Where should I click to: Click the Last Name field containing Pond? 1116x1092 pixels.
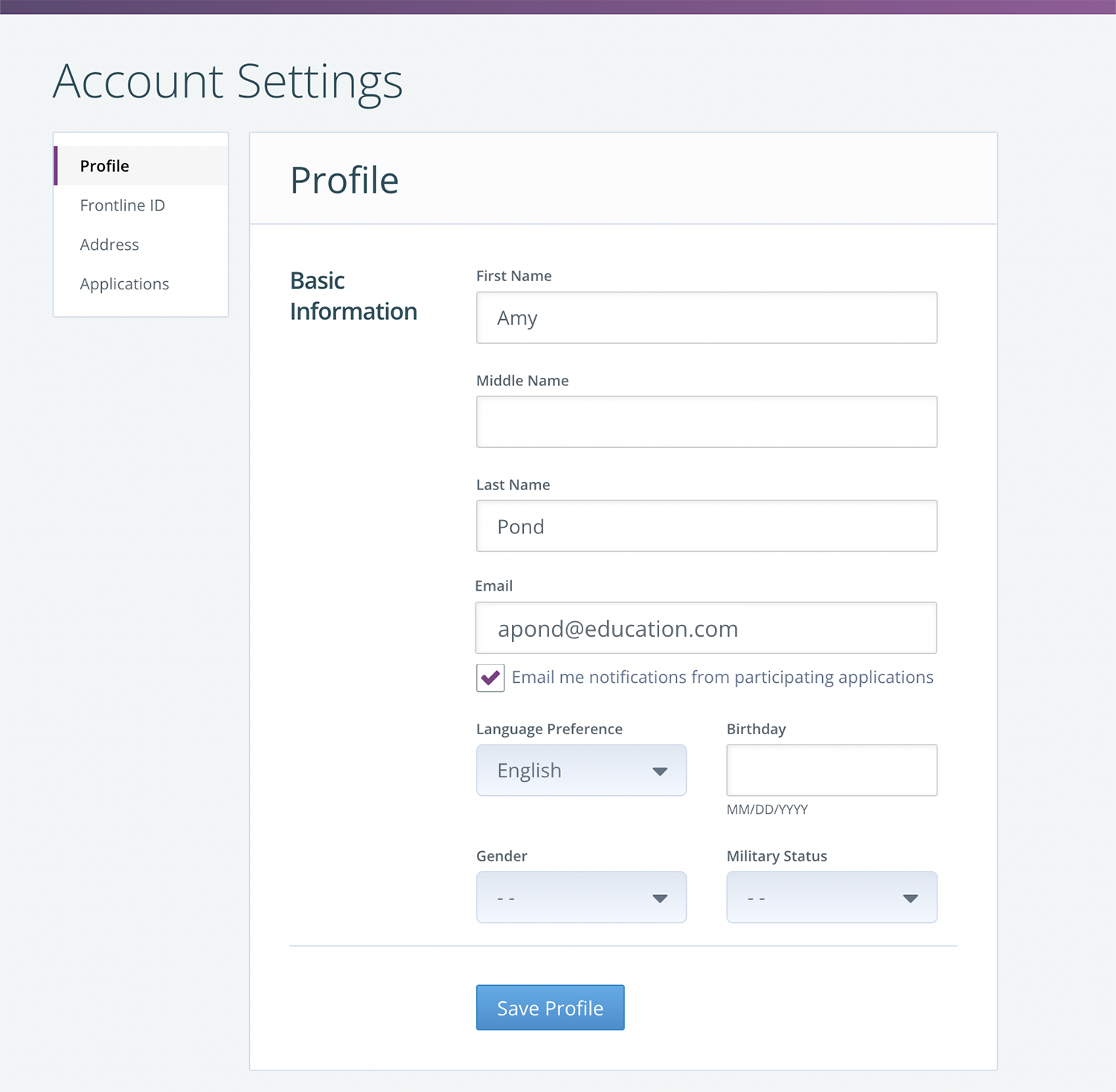coord(707,526)
